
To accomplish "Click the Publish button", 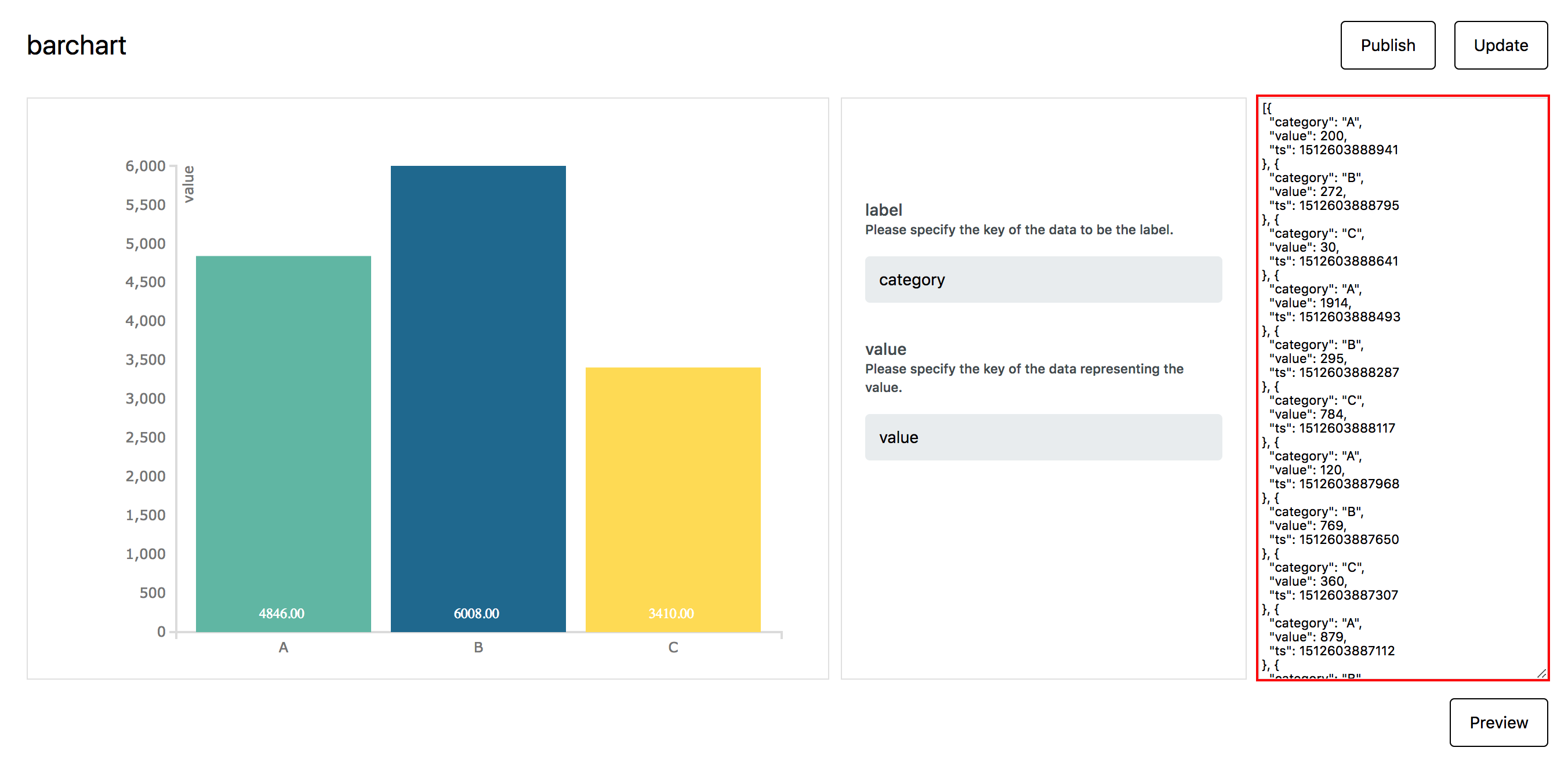I will coord(1387,45).
